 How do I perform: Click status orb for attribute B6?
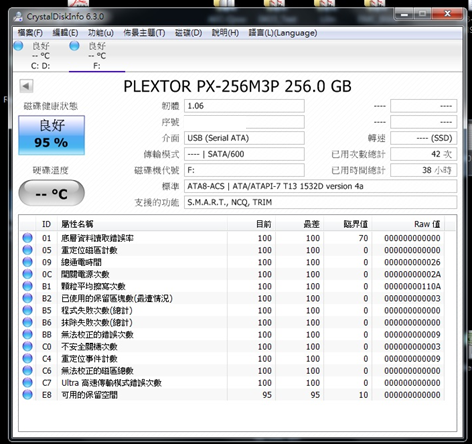tap(27, 322)
